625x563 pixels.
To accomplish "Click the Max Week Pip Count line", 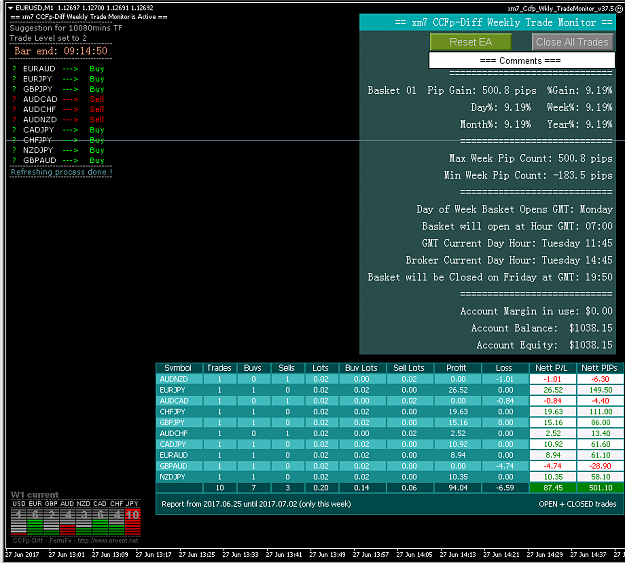I will click(531, 158).
